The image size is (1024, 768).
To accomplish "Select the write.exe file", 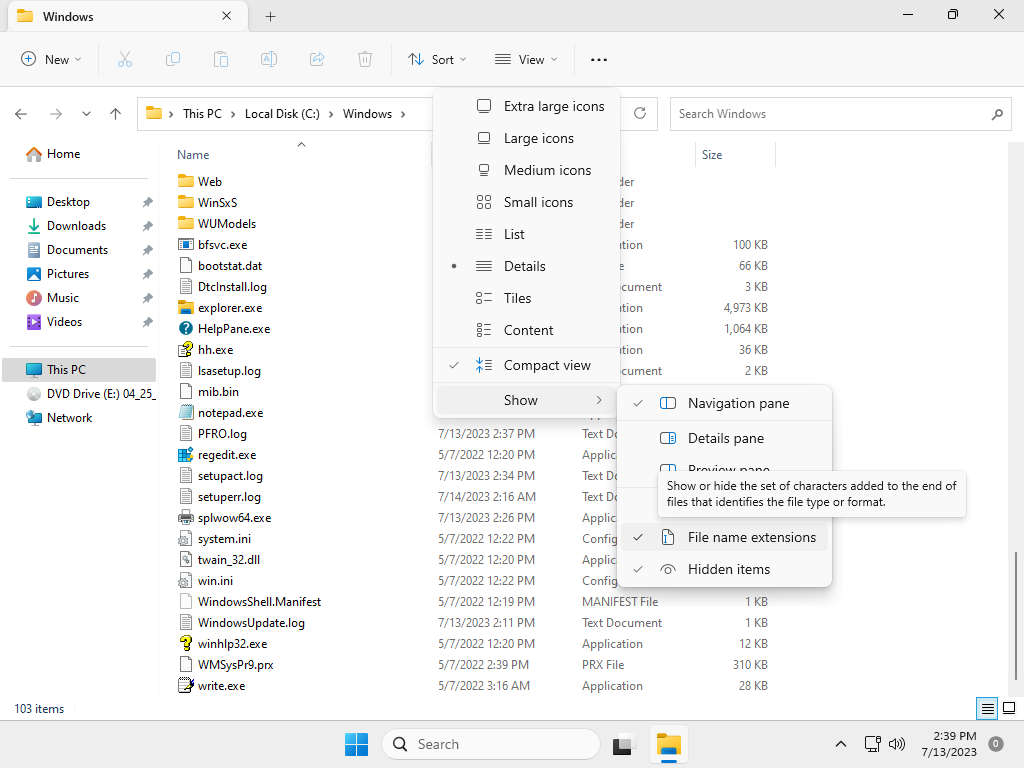I will point(221,686).
